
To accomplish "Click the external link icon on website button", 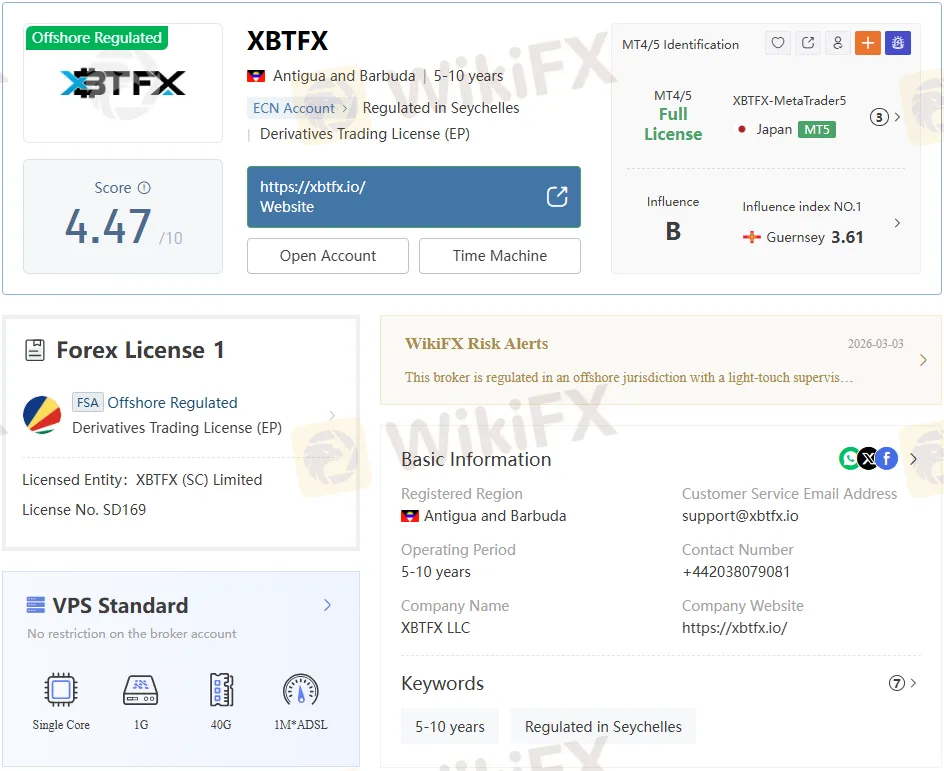I will tap(557, 197).
